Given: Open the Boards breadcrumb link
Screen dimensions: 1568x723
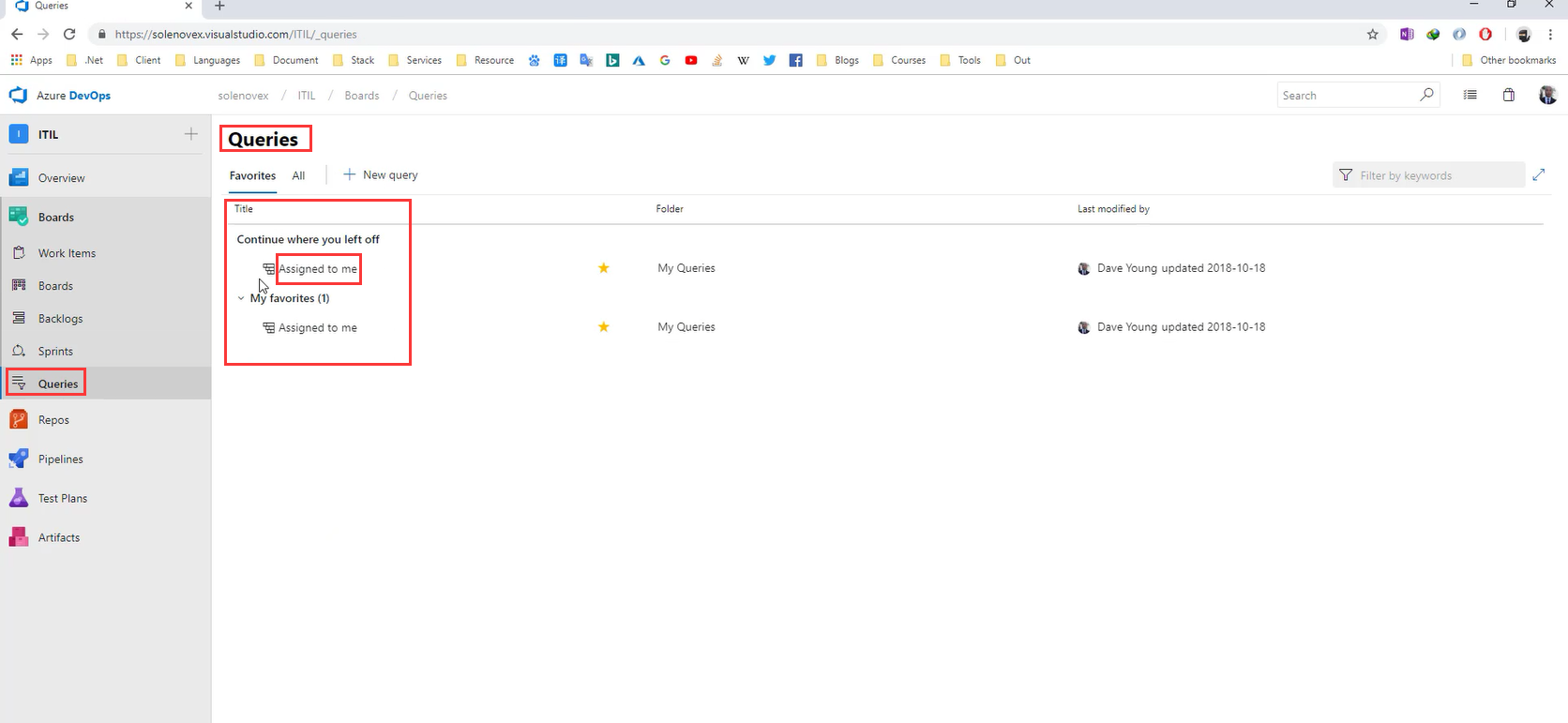Looking at the screenshot, I should pos(362,96).
